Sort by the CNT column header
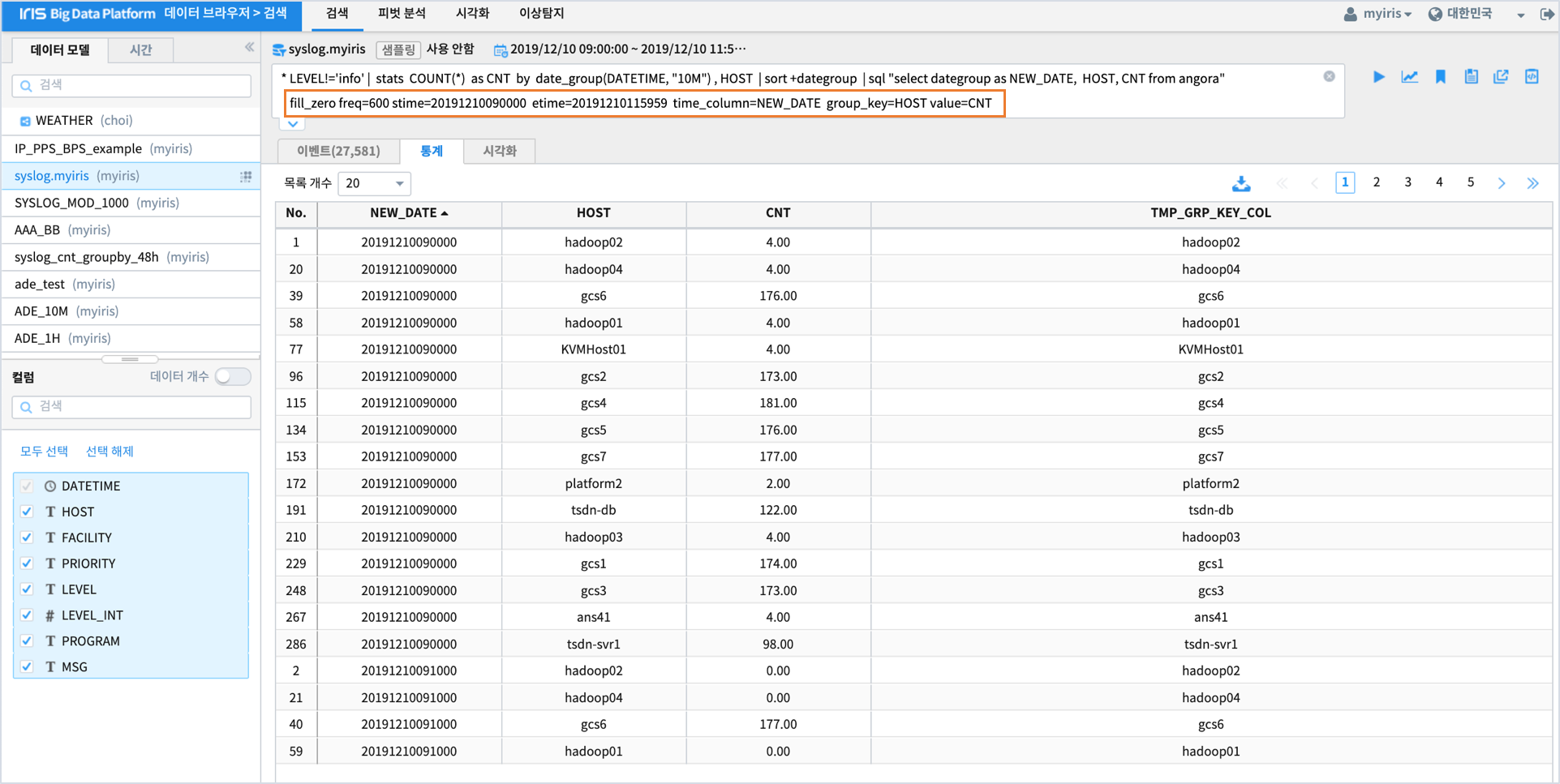Image resolution: width=1560 pixels, height=784 pixels. (x=778, y=212)
